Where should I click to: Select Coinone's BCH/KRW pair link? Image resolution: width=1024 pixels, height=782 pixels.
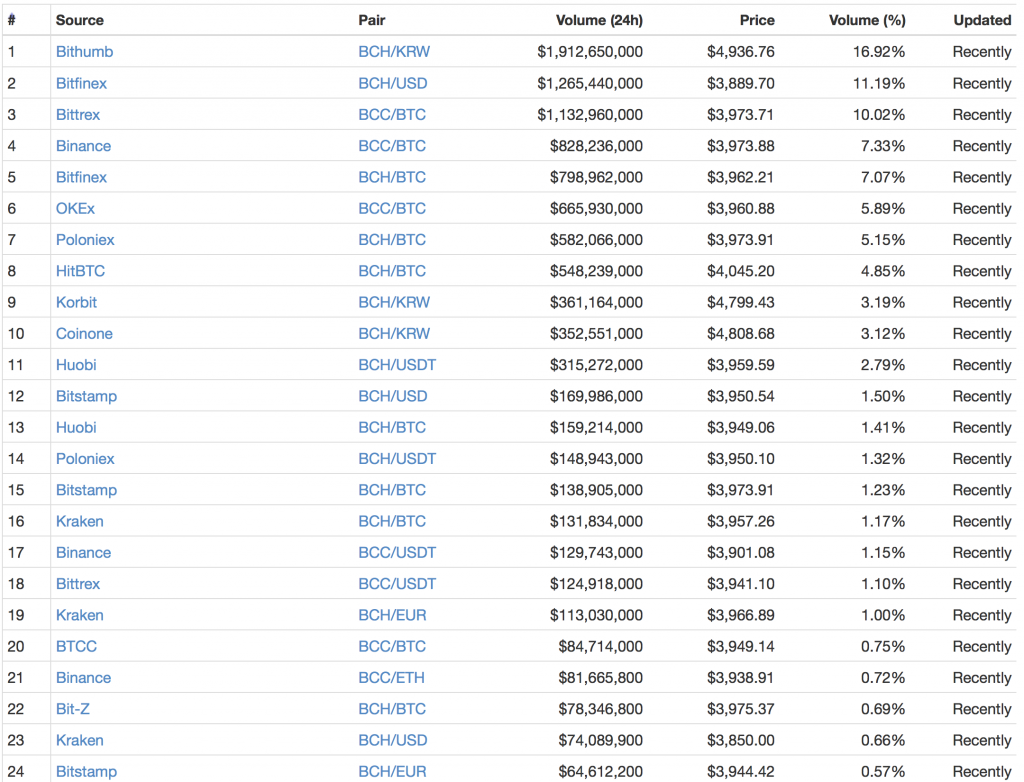tap(394, 334)
